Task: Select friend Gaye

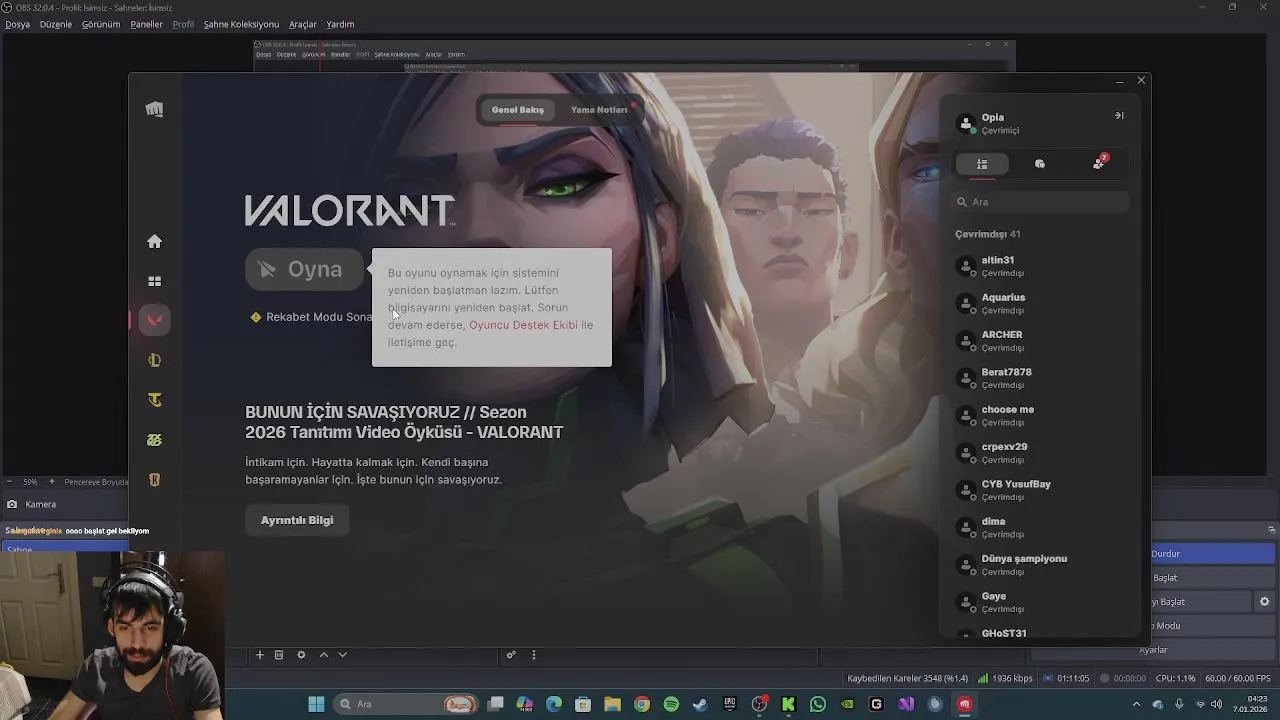Action: point(1040,602)
